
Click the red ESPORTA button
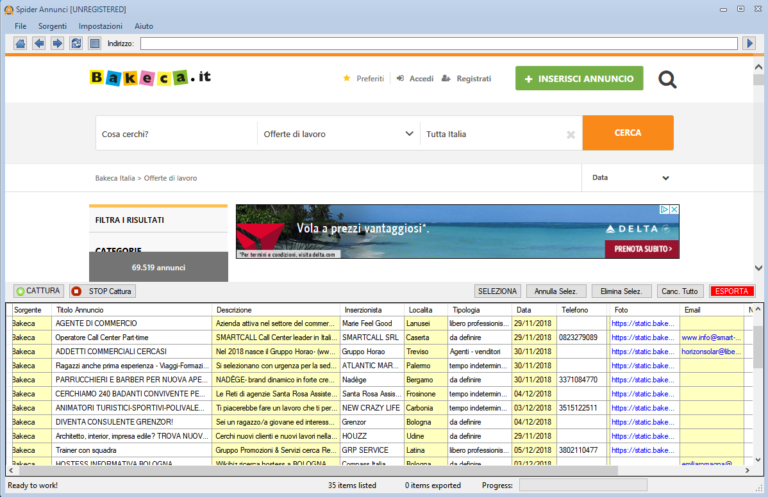[732, 291]
